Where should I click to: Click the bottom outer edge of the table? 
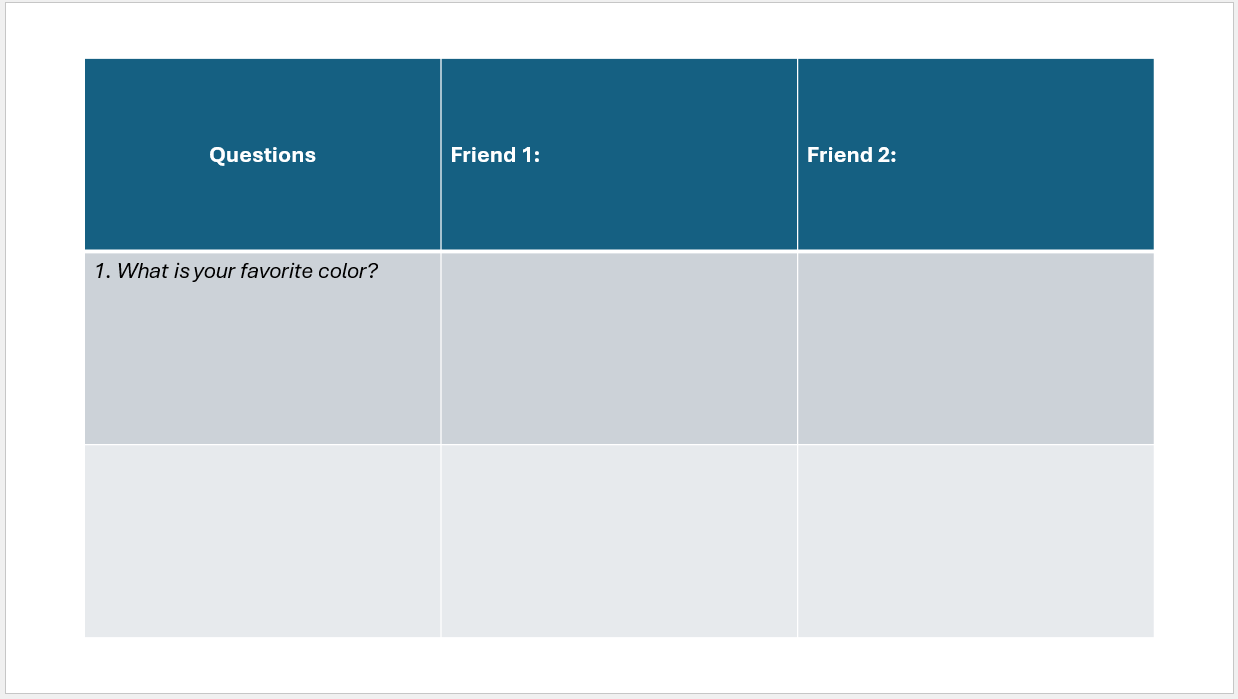point(619,637)
